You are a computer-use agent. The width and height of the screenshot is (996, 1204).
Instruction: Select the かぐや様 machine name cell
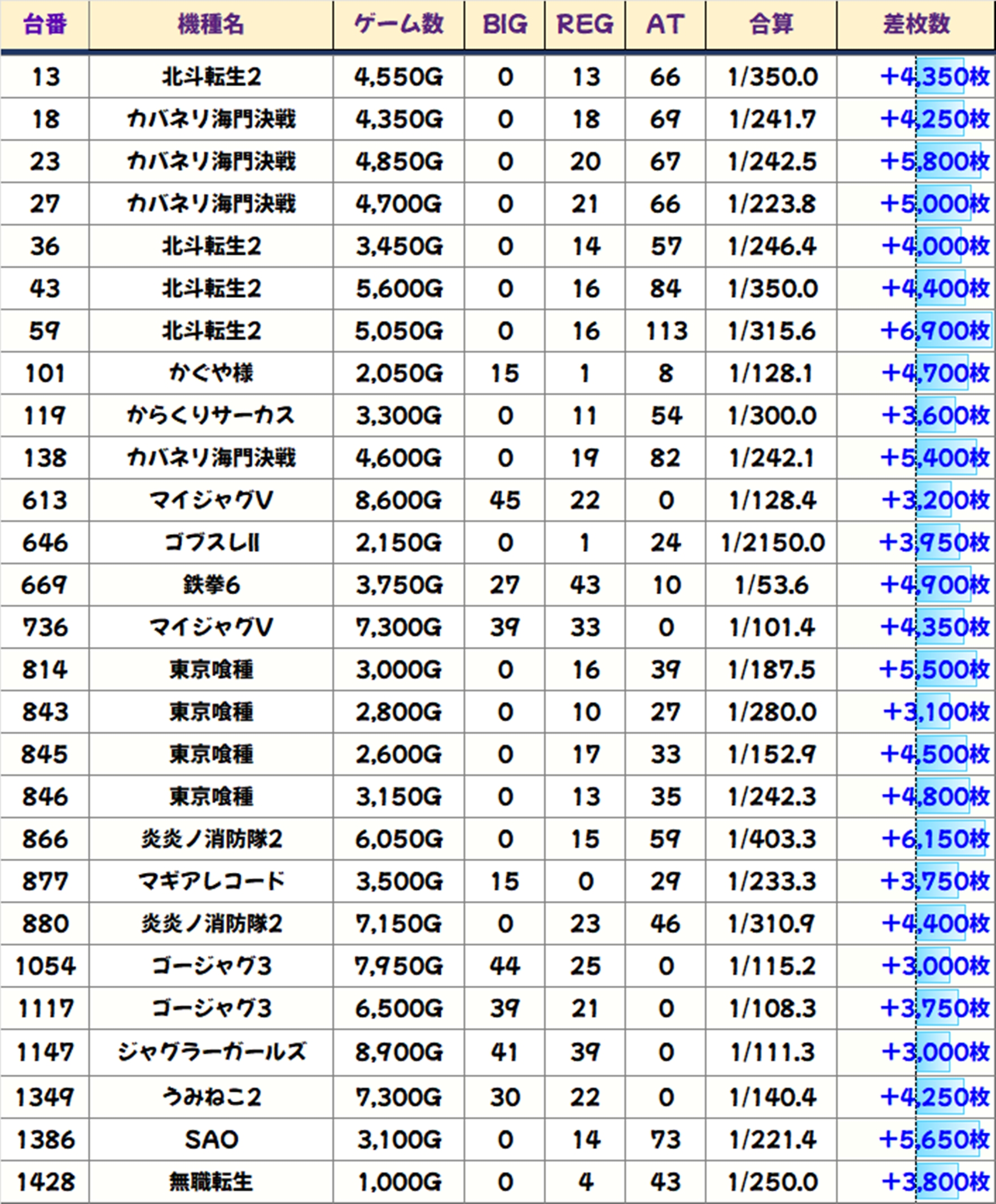[211, 373]
